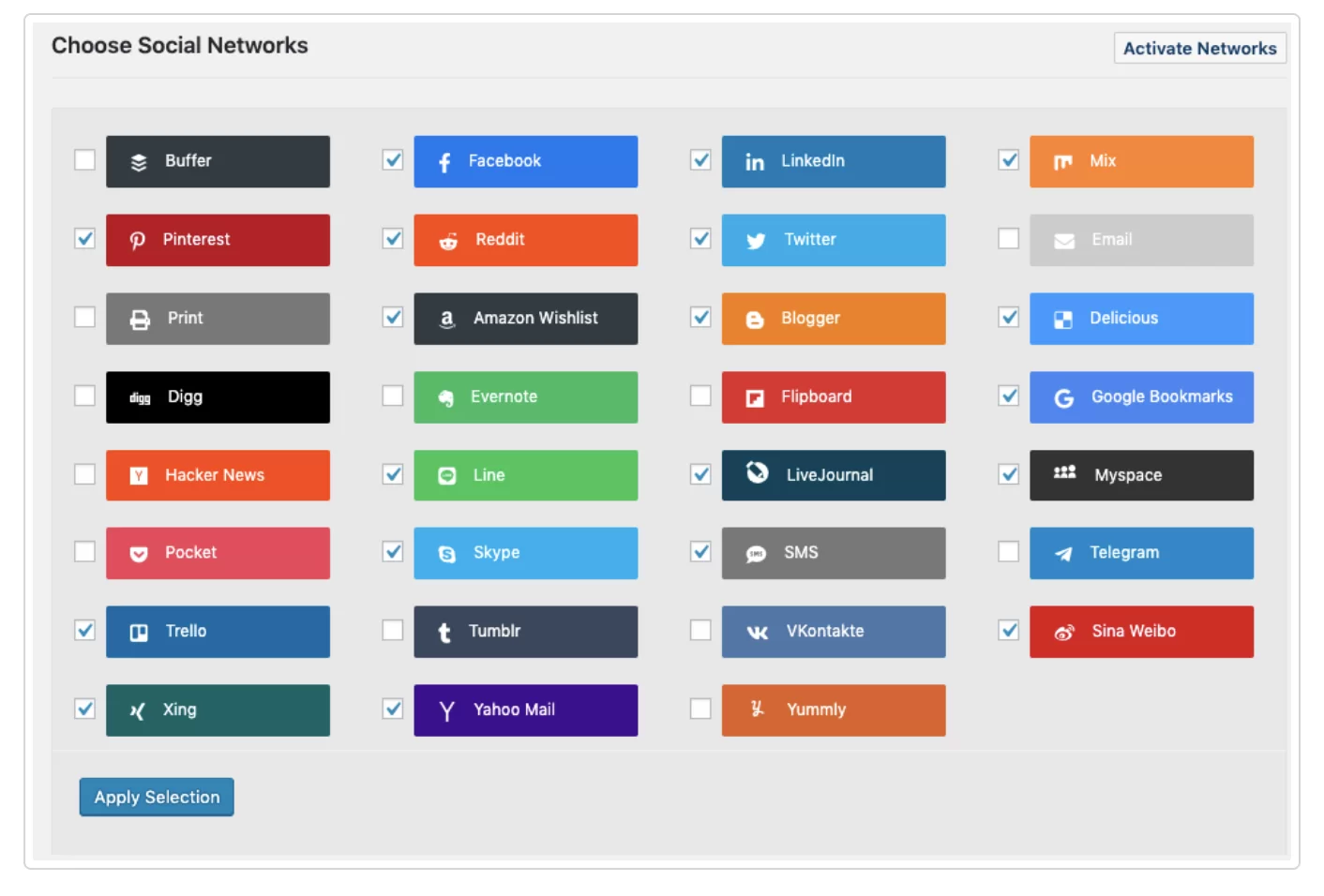Viewport: 1324px width, 896px height.
Task: Click the Email envelope icon
Action: pos(1064,241)
